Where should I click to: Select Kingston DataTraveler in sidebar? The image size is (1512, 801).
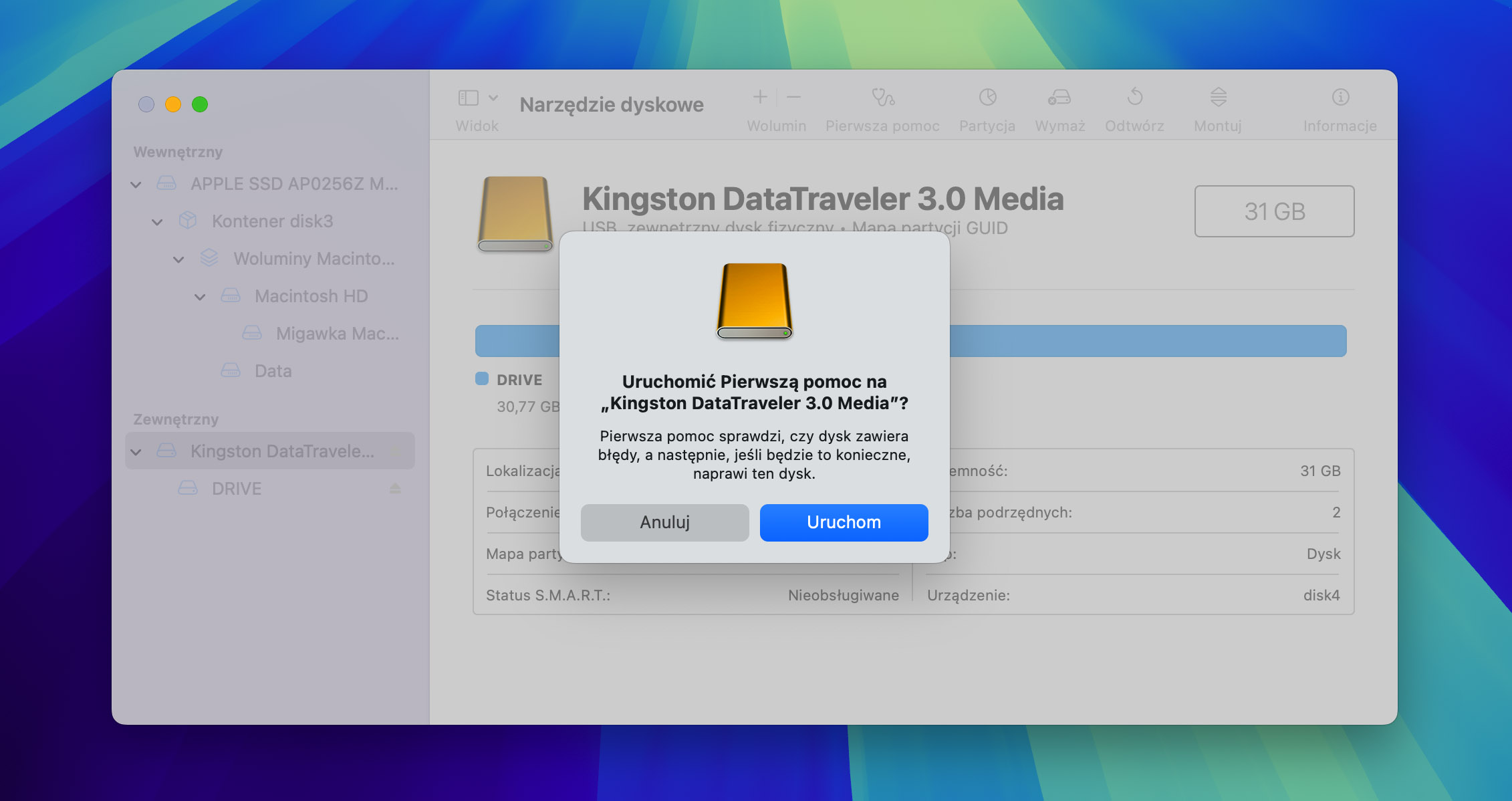pyautogui.click(x=269, y=451)
